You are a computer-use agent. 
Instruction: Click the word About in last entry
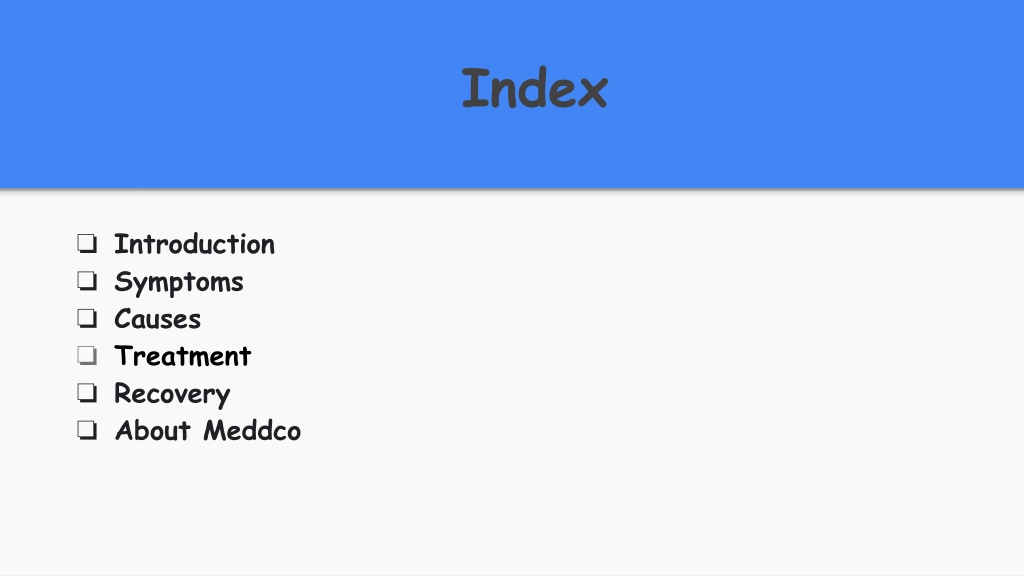tap(153, 431)
